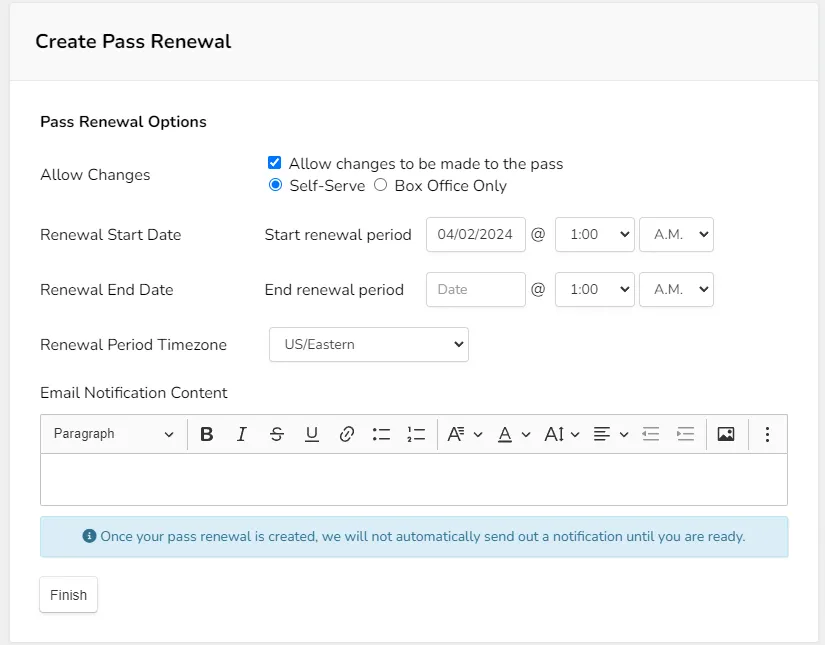Click the Create Pass Renewal heading

(133, 42)
